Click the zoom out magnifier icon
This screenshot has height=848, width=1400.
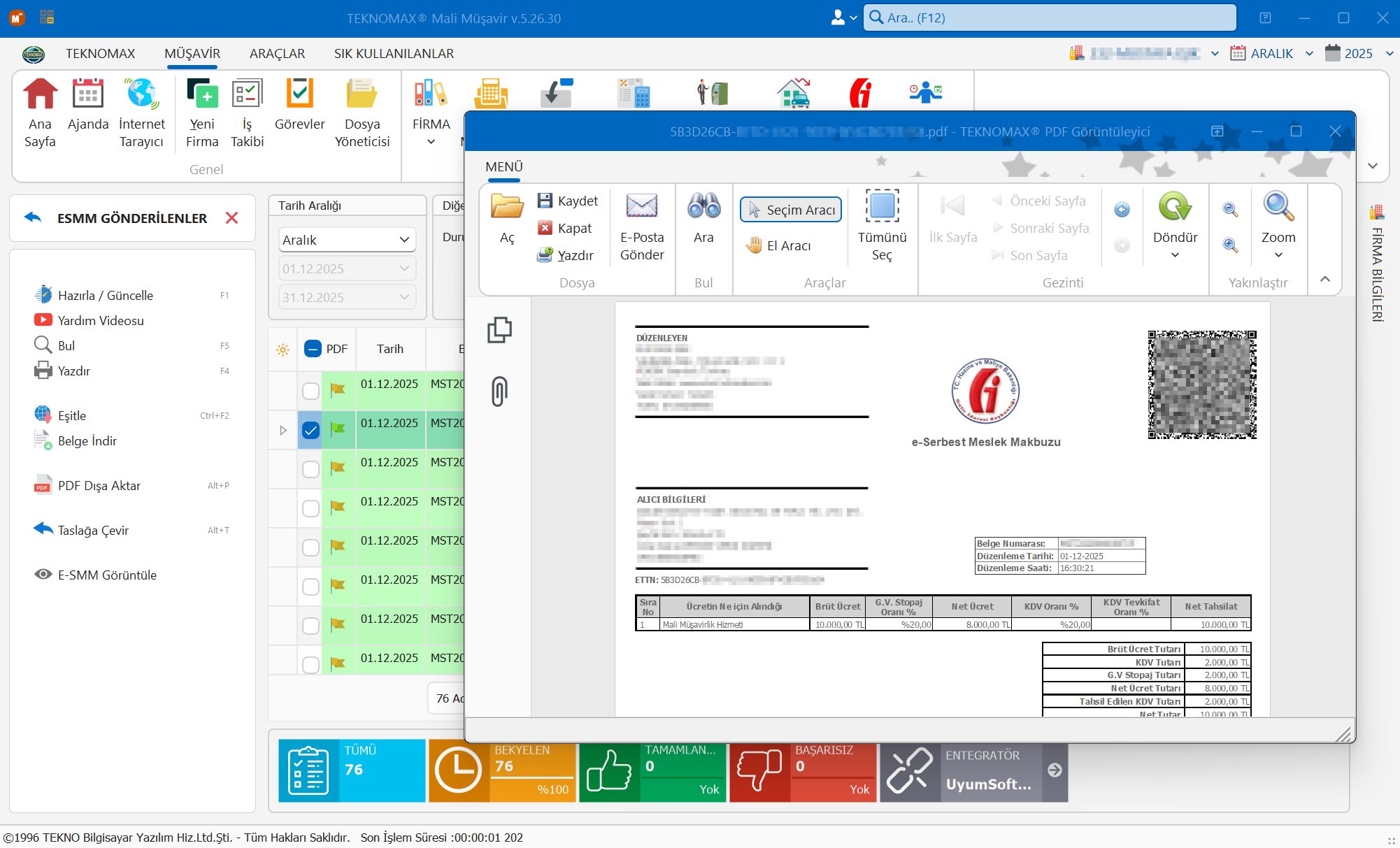pos(1230,209)
